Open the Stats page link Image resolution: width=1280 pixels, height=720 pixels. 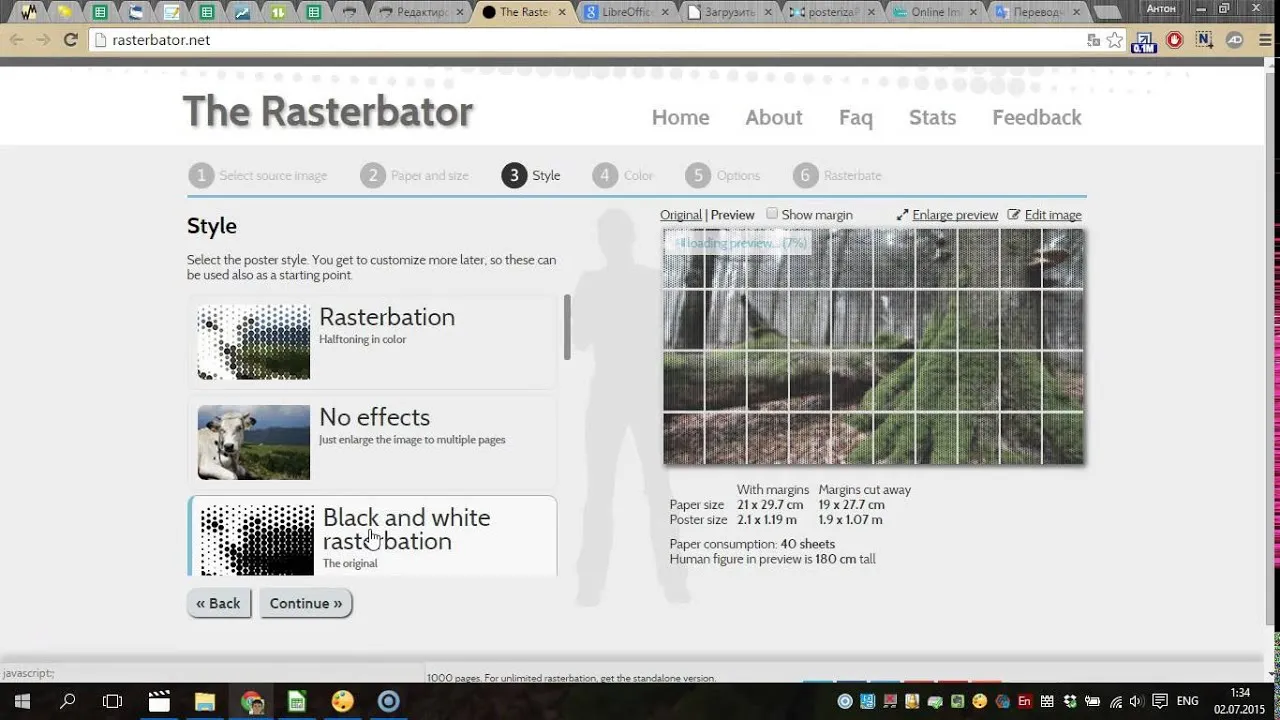(x=932, y=118)
